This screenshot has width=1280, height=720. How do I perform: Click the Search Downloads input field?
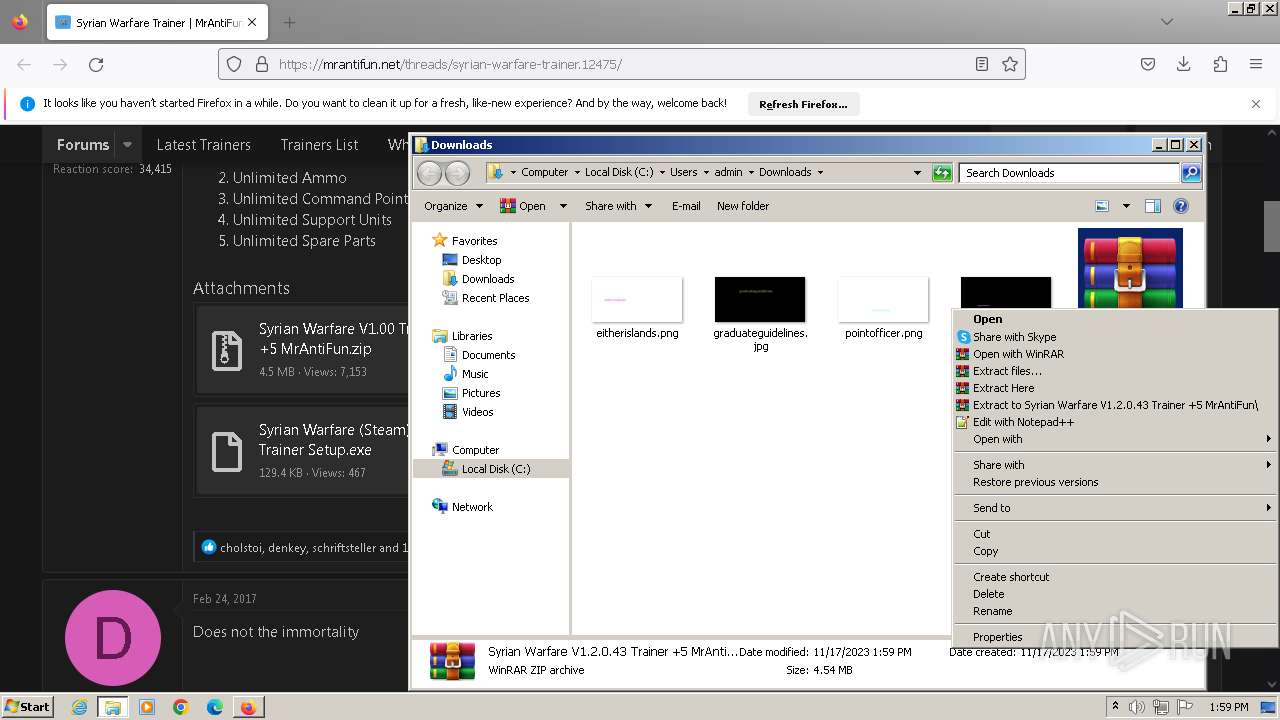[1069, 173]
